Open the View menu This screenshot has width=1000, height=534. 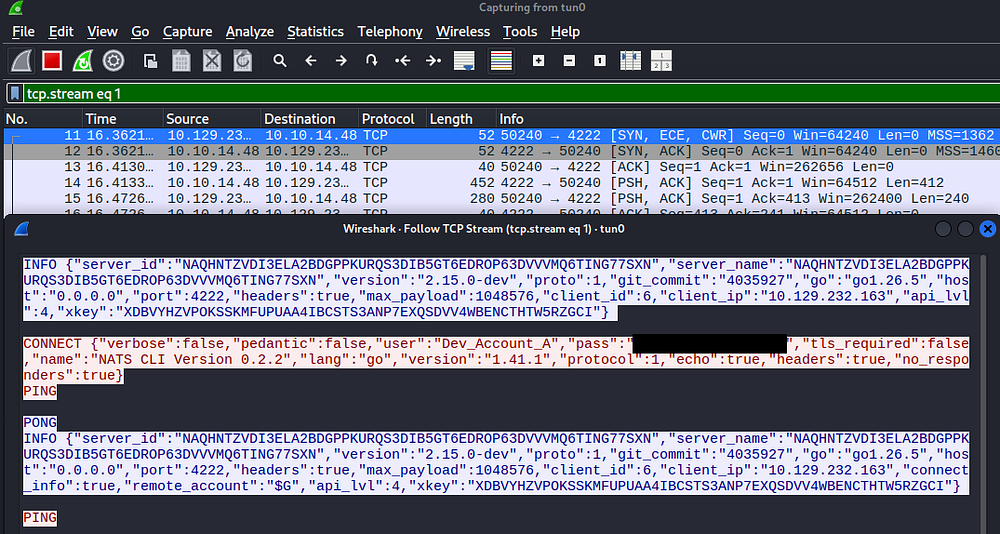pos(102,31)
